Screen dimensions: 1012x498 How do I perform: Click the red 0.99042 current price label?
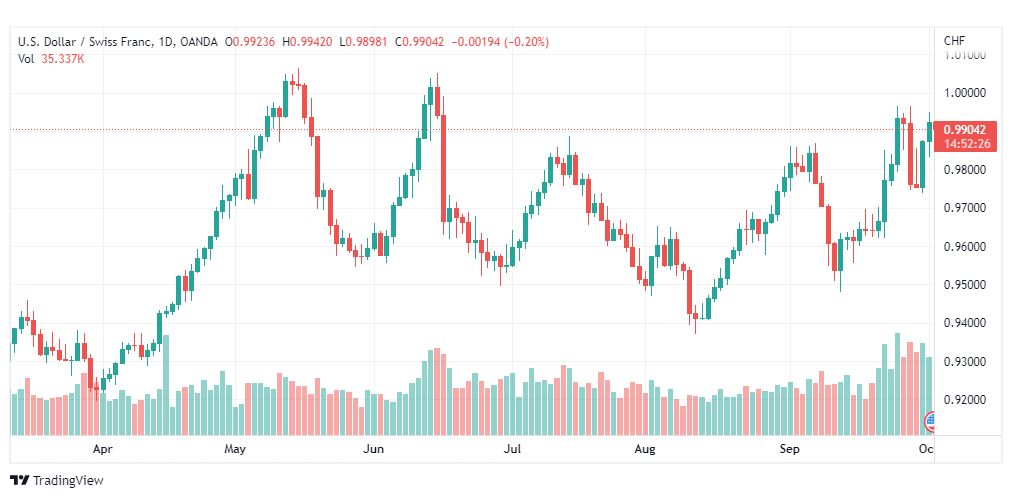pos(966,129)
